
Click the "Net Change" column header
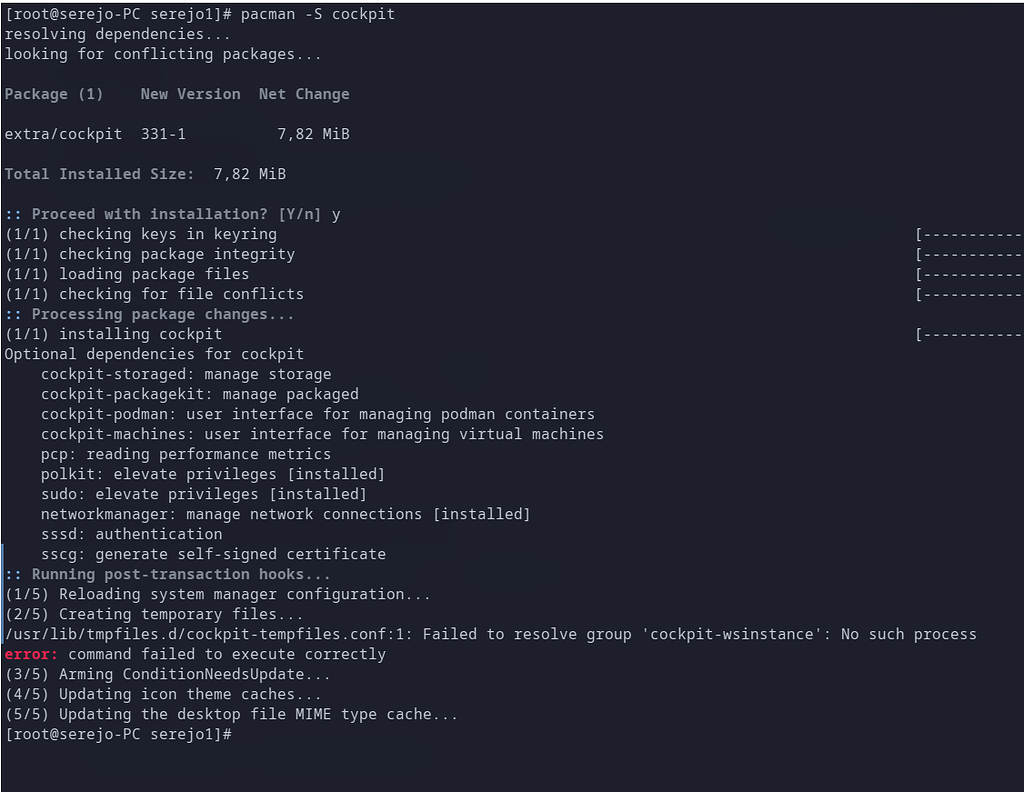click(x=304, y=94)
